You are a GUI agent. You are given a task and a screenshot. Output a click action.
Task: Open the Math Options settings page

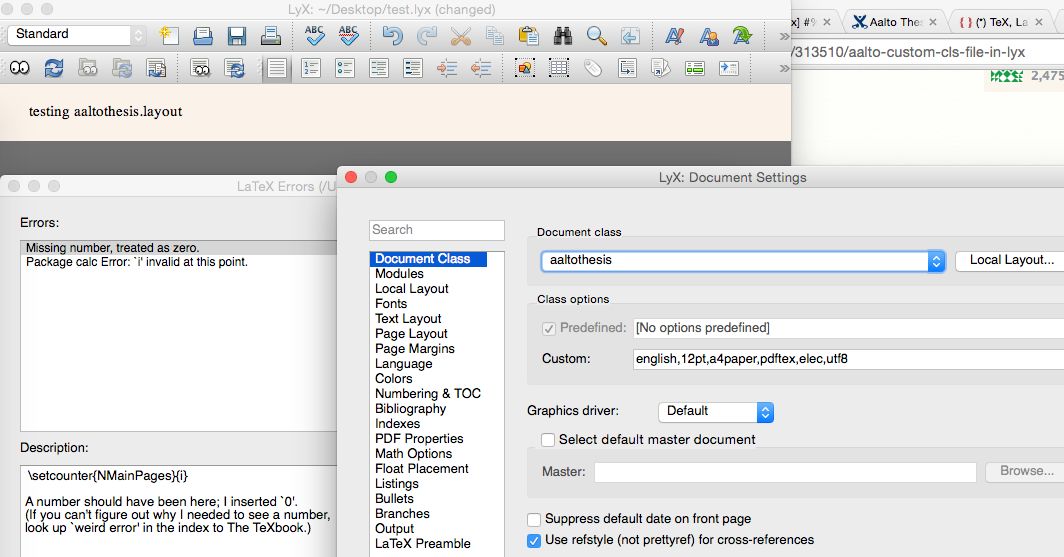point(413,454)
